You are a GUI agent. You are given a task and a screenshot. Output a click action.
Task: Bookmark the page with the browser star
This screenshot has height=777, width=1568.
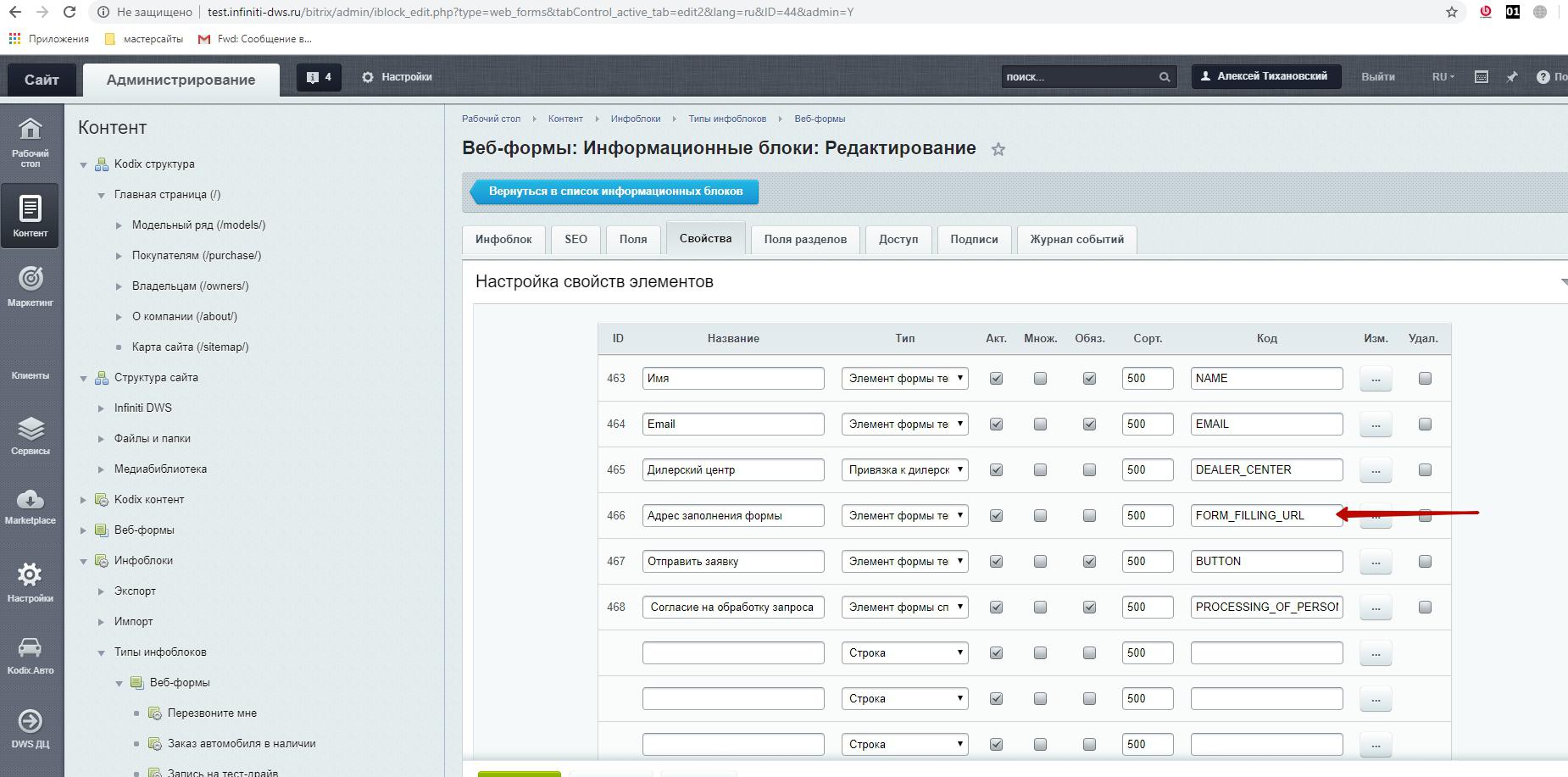click(1452, 12)
